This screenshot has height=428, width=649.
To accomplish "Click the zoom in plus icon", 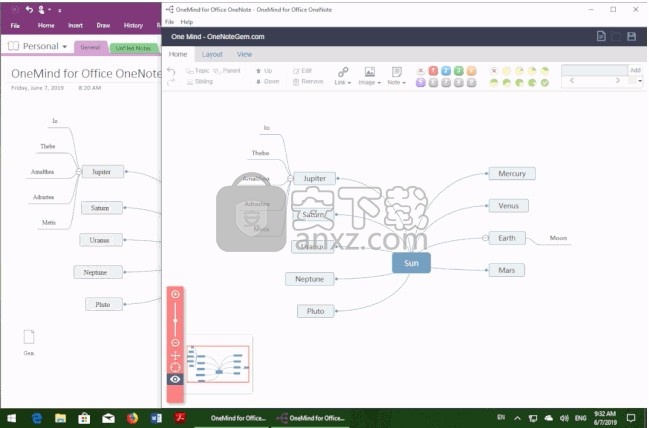I will 175,294.
